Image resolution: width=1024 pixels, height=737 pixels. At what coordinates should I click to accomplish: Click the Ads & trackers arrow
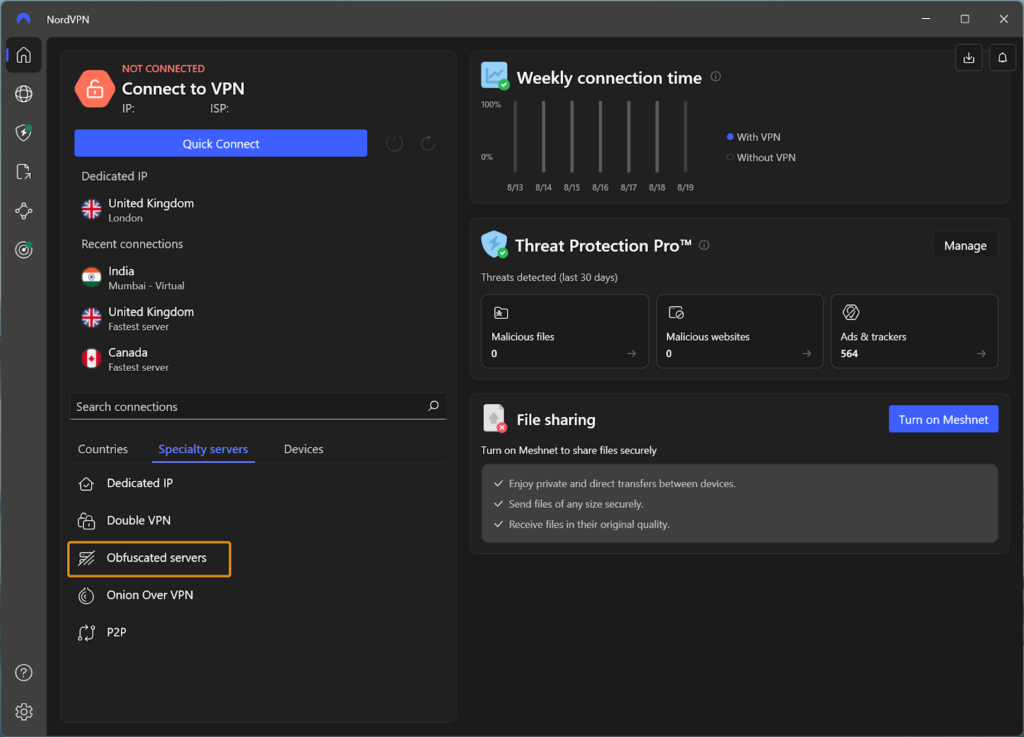coord(981,353)
